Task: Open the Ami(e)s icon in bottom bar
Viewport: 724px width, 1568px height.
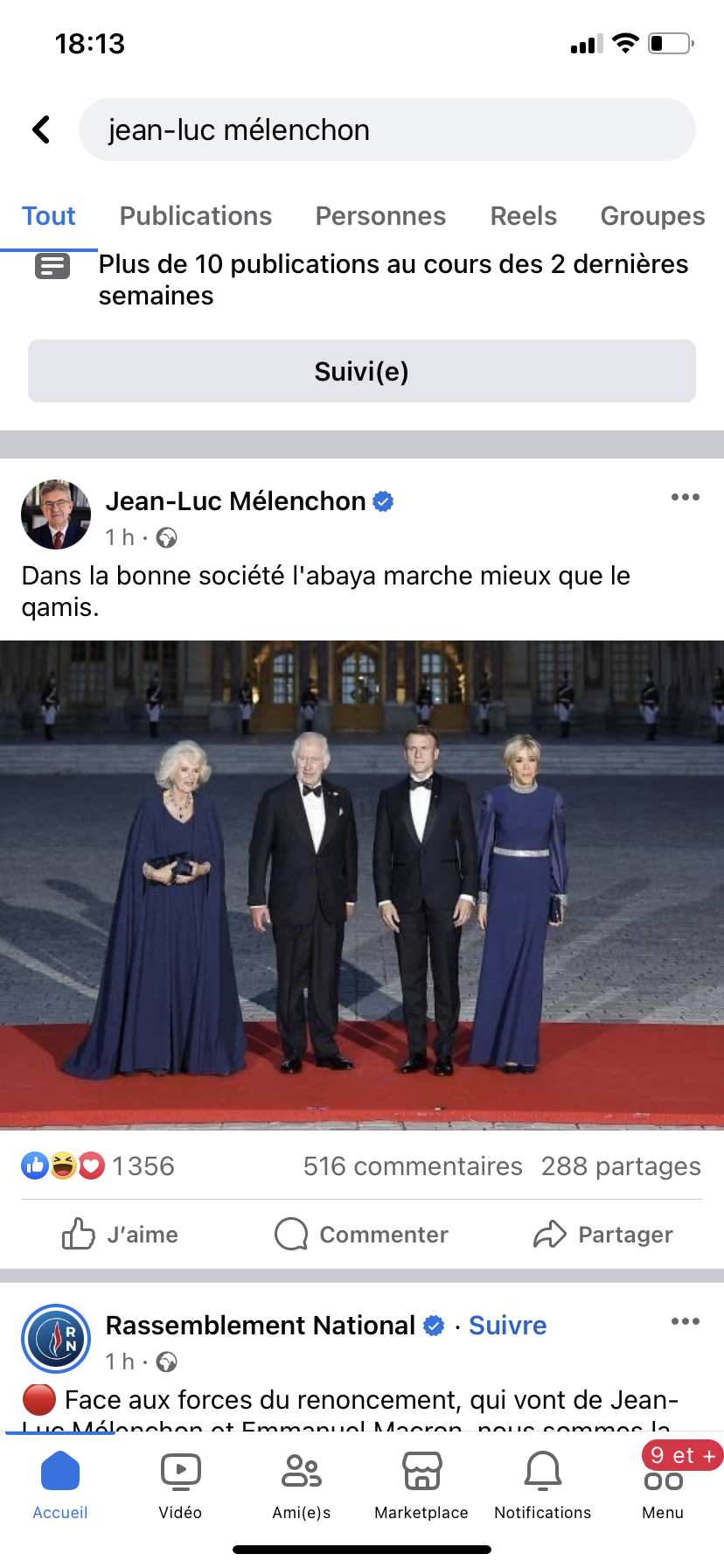Action: coord(302,1472)
